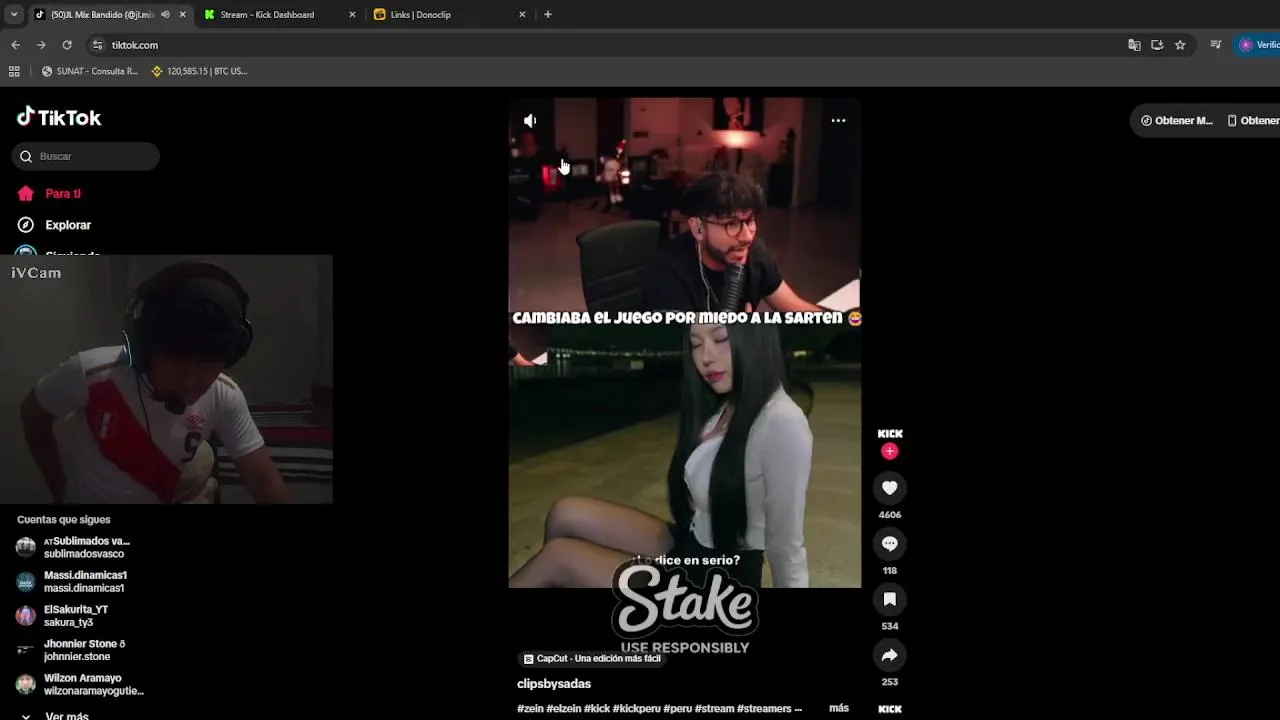The image size is (1280, 720).
Task: Open the media control icon in toolbar
Action: 1215,45
